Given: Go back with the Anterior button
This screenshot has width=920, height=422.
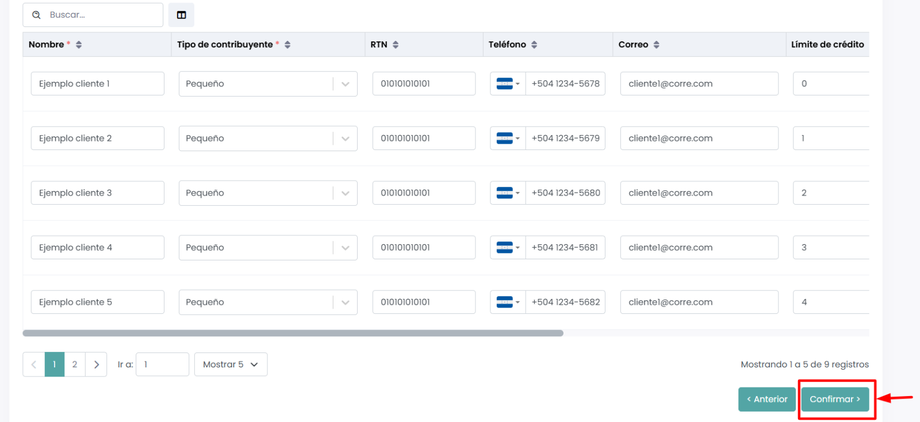Looking at the screenshot, I should coord(767,399).
